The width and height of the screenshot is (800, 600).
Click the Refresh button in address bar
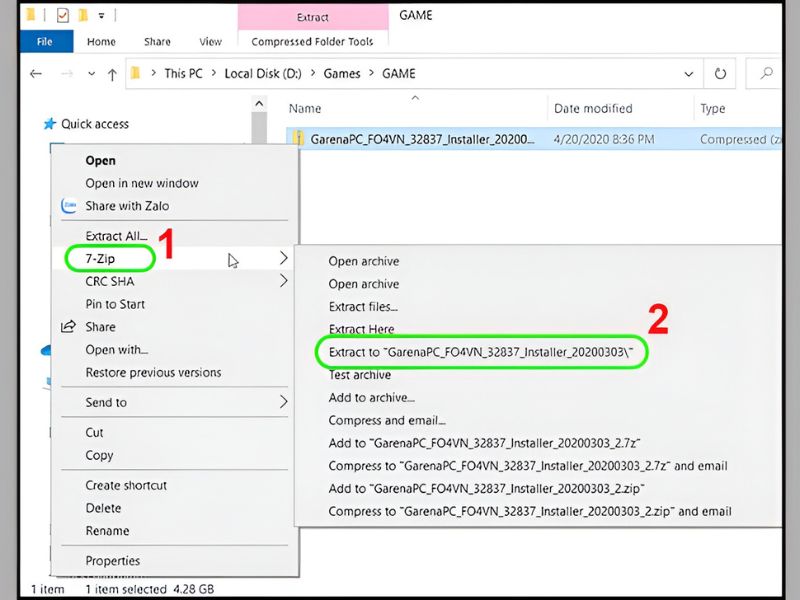click(x=719, y=74)
